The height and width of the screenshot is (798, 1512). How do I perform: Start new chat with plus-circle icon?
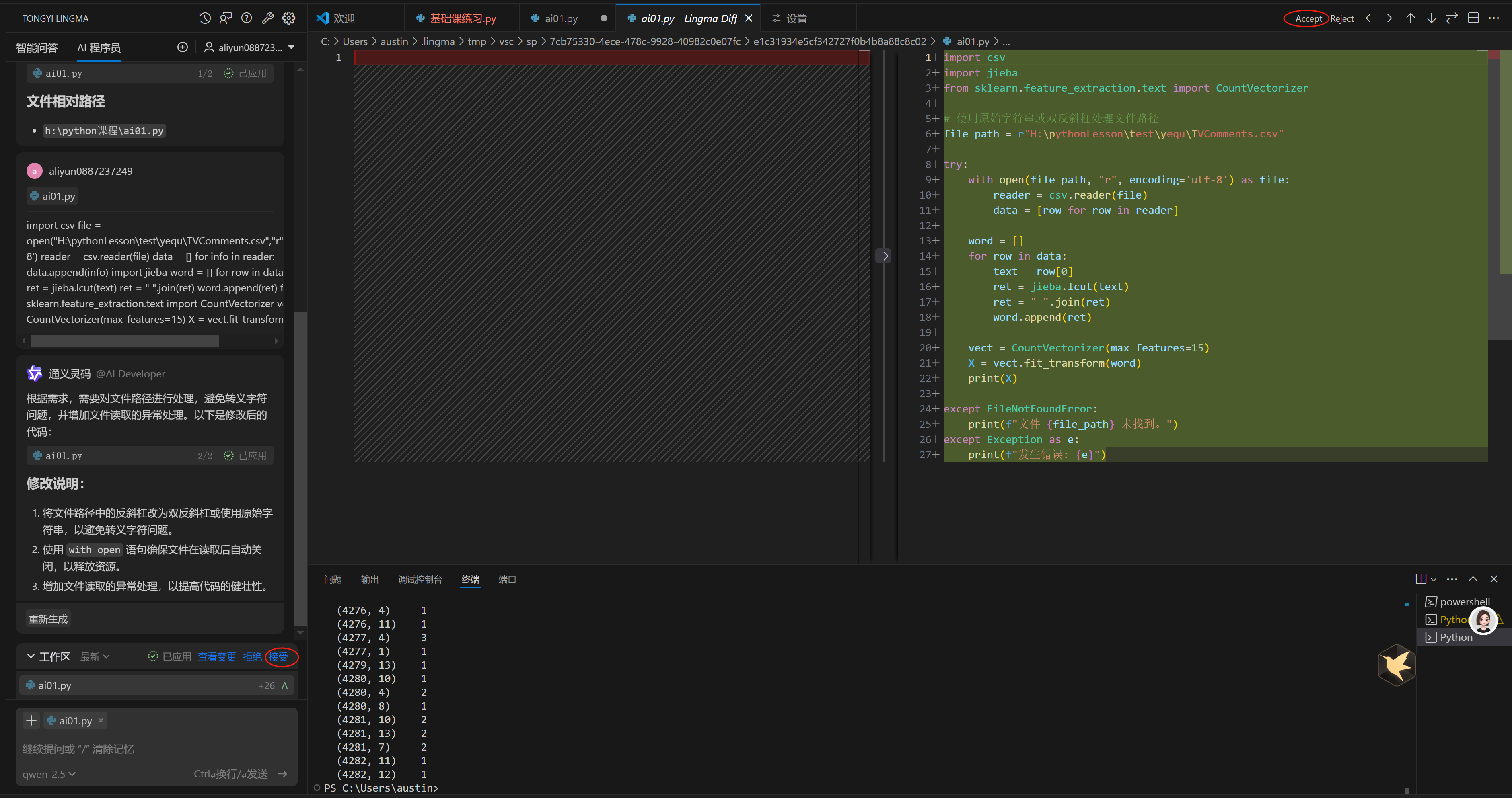(183, 47)
